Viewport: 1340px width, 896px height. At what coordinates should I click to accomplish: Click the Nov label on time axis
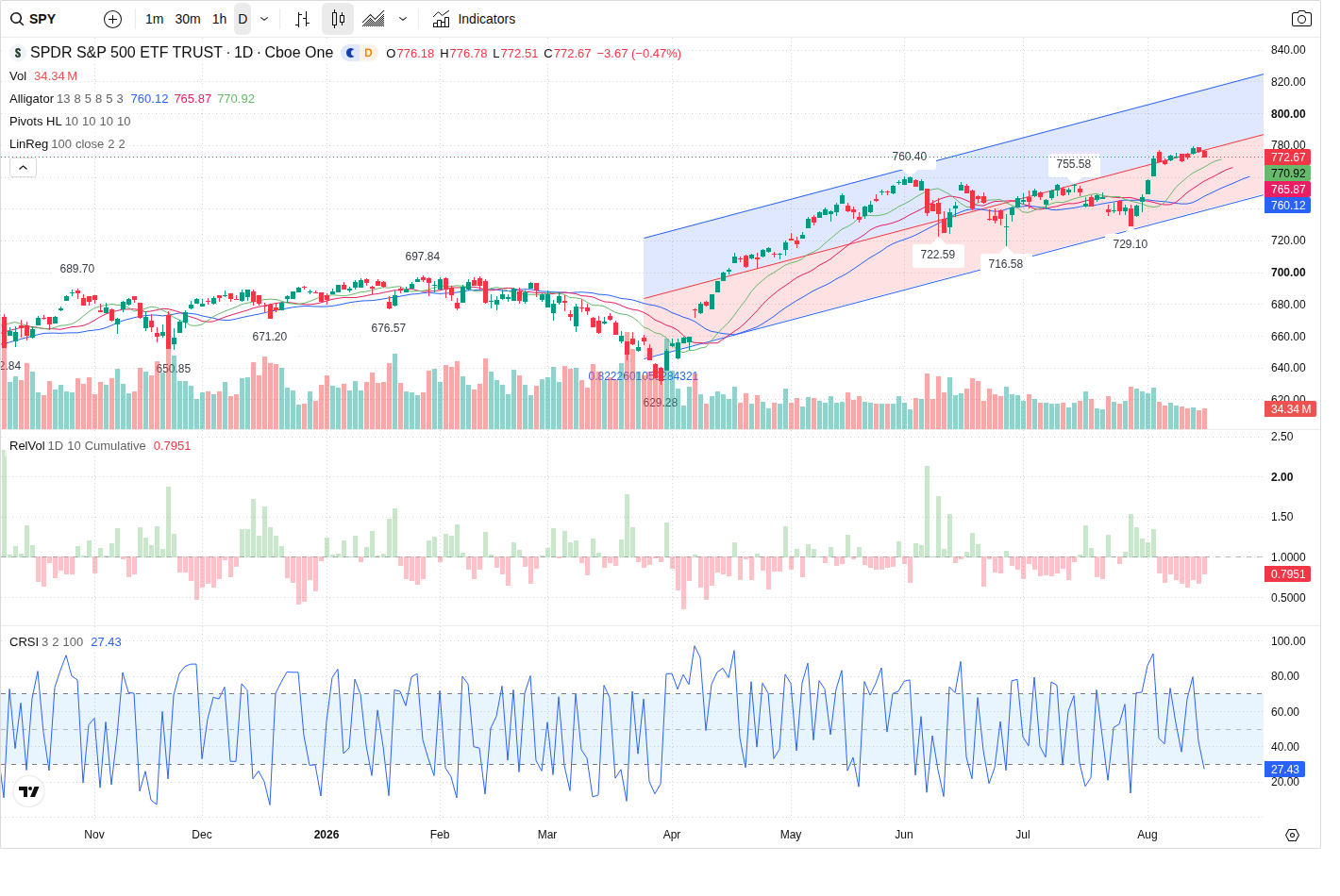pyautogui.click(x=94, y=835)
